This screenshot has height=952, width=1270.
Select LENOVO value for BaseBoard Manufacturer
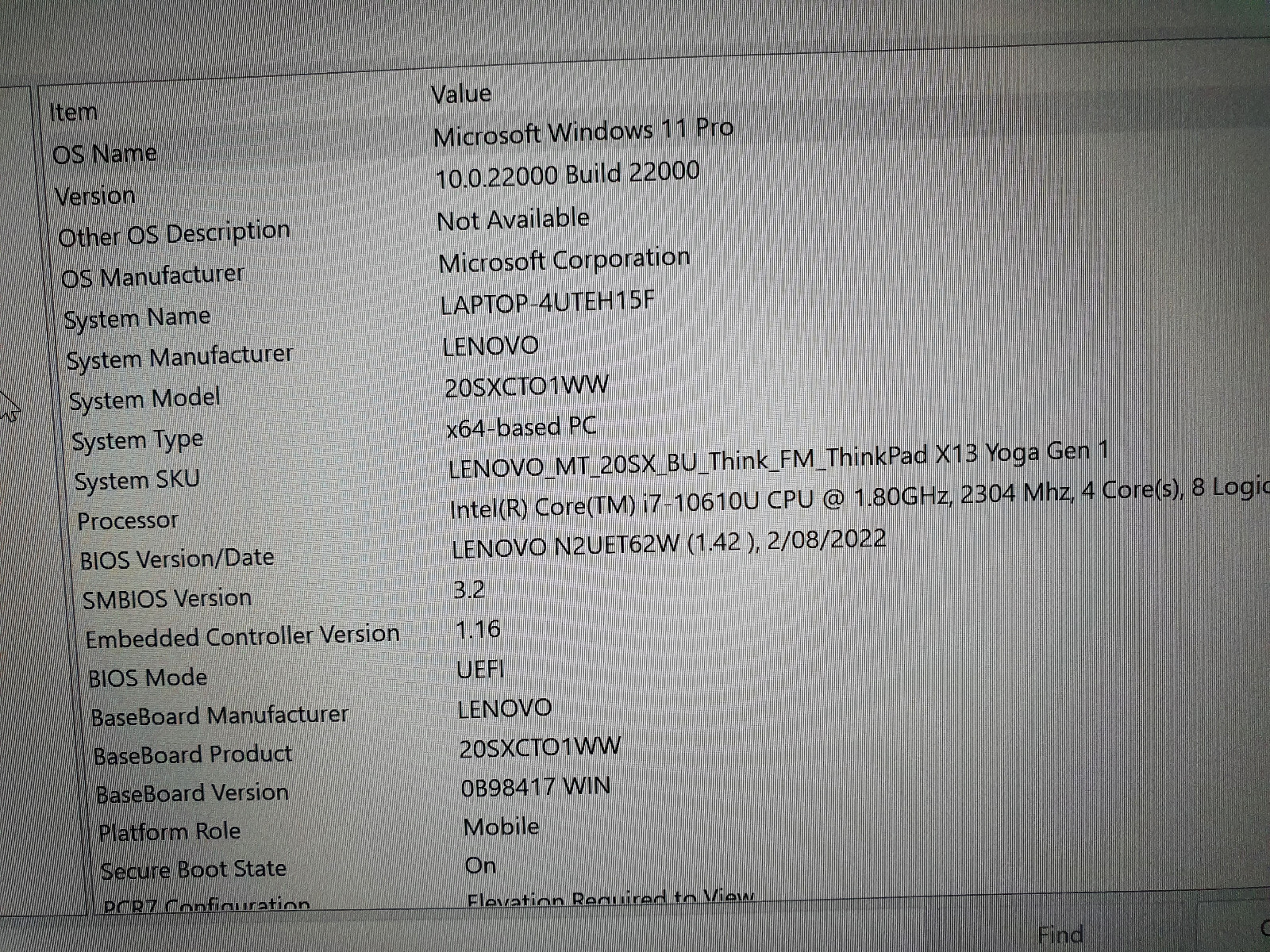(x=505, y=708)
